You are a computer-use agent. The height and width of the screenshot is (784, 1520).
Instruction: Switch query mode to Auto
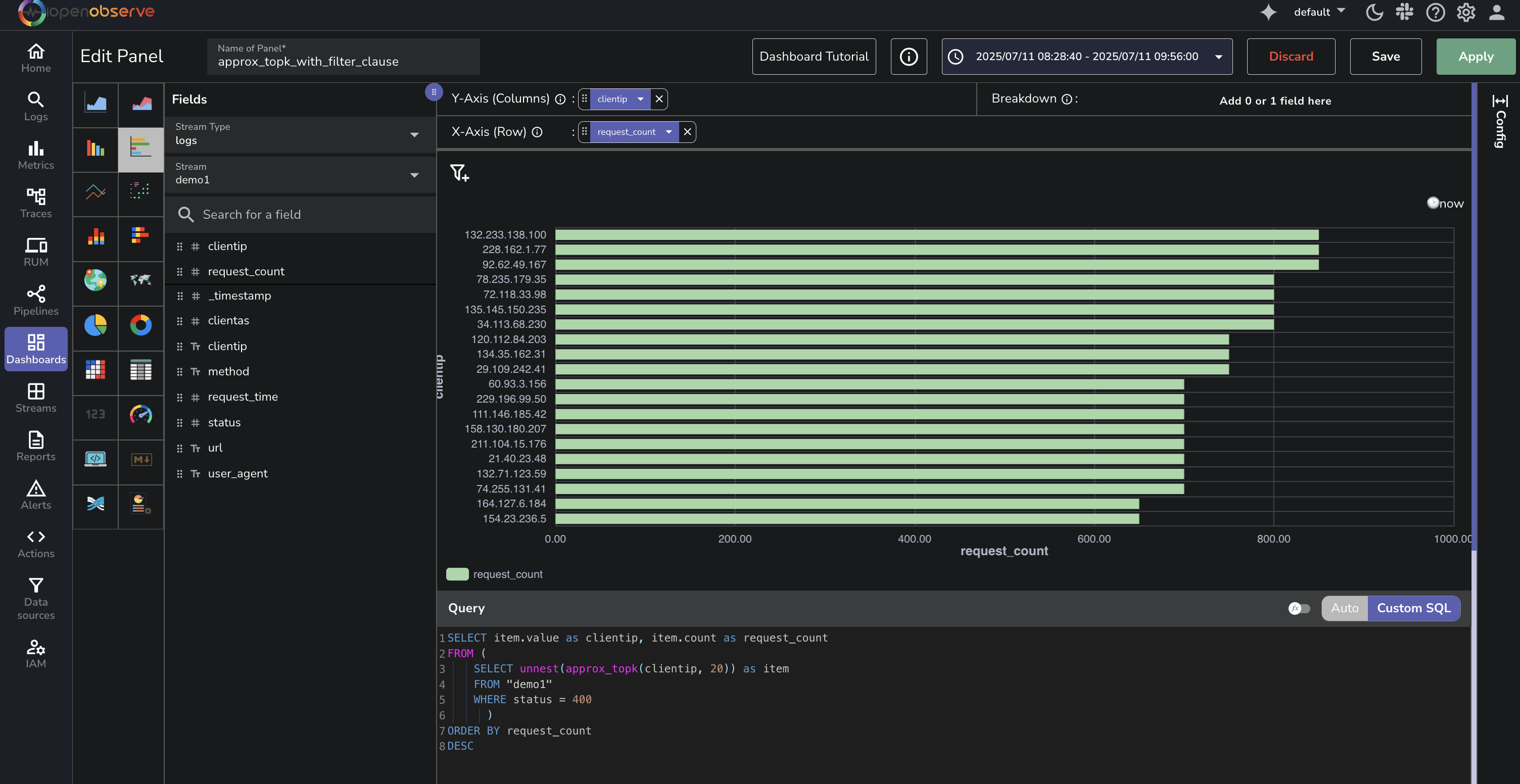1344,608
